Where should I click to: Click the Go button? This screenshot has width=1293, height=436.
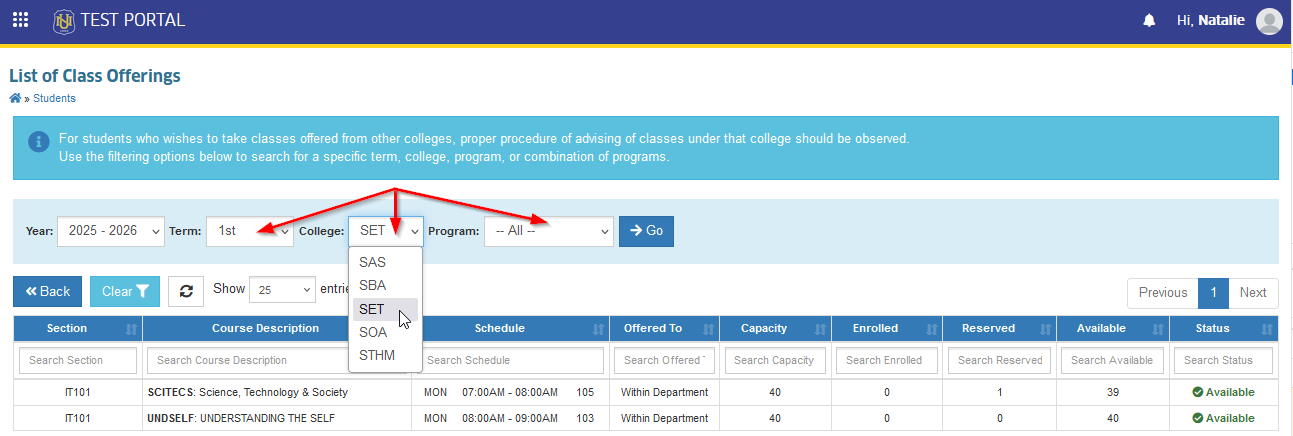click(647, 231)
